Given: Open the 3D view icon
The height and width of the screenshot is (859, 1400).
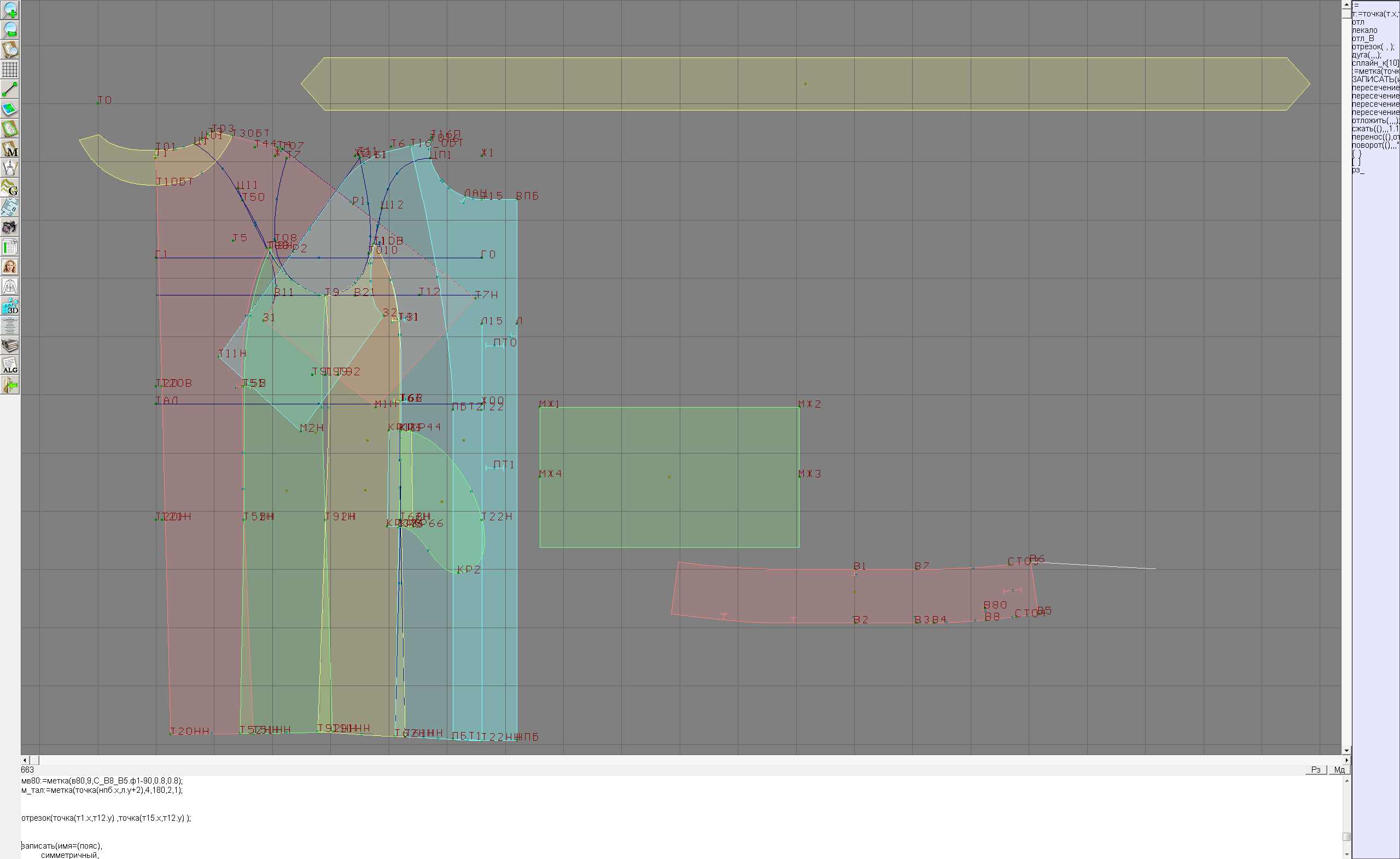Looking at the screenshot, I should (x=10, y=306).
